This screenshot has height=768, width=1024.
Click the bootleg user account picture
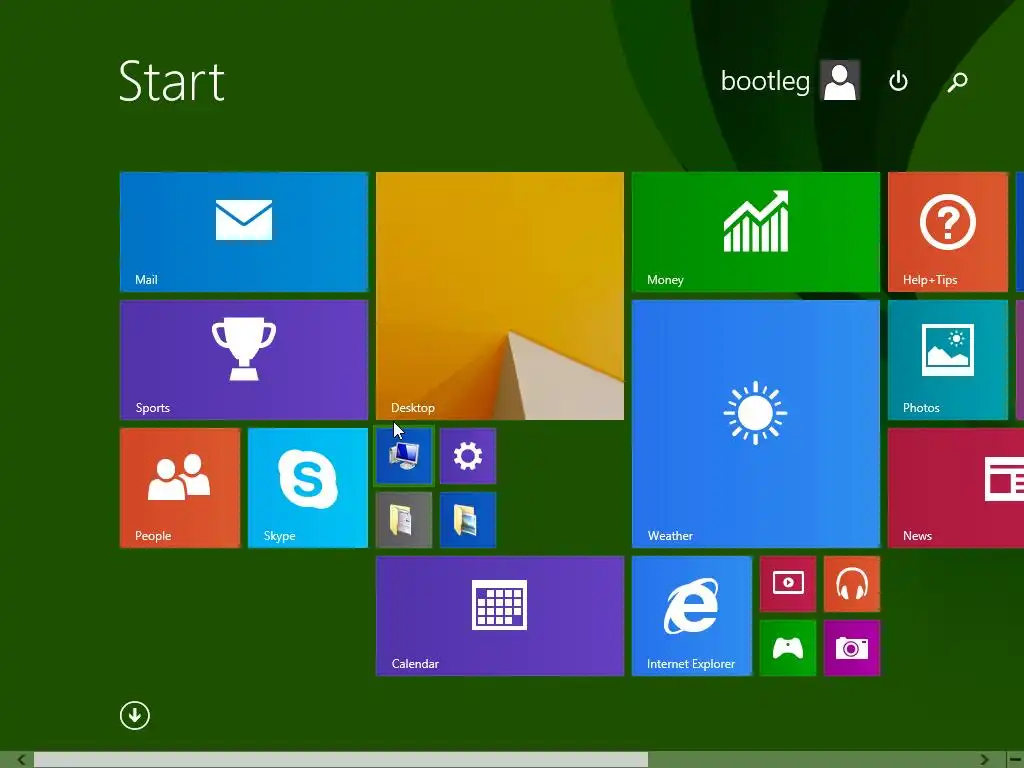(x=840, y=80)
